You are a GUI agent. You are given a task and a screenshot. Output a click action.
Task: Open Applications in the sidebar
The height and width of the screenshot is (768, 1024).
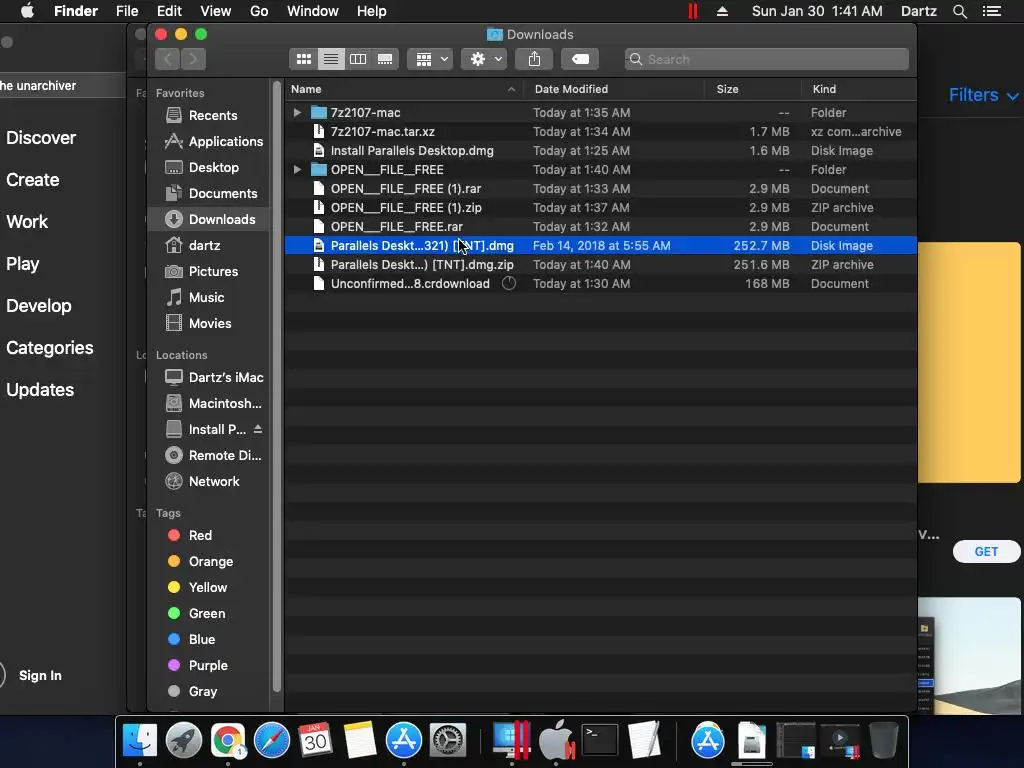[209, 142]
